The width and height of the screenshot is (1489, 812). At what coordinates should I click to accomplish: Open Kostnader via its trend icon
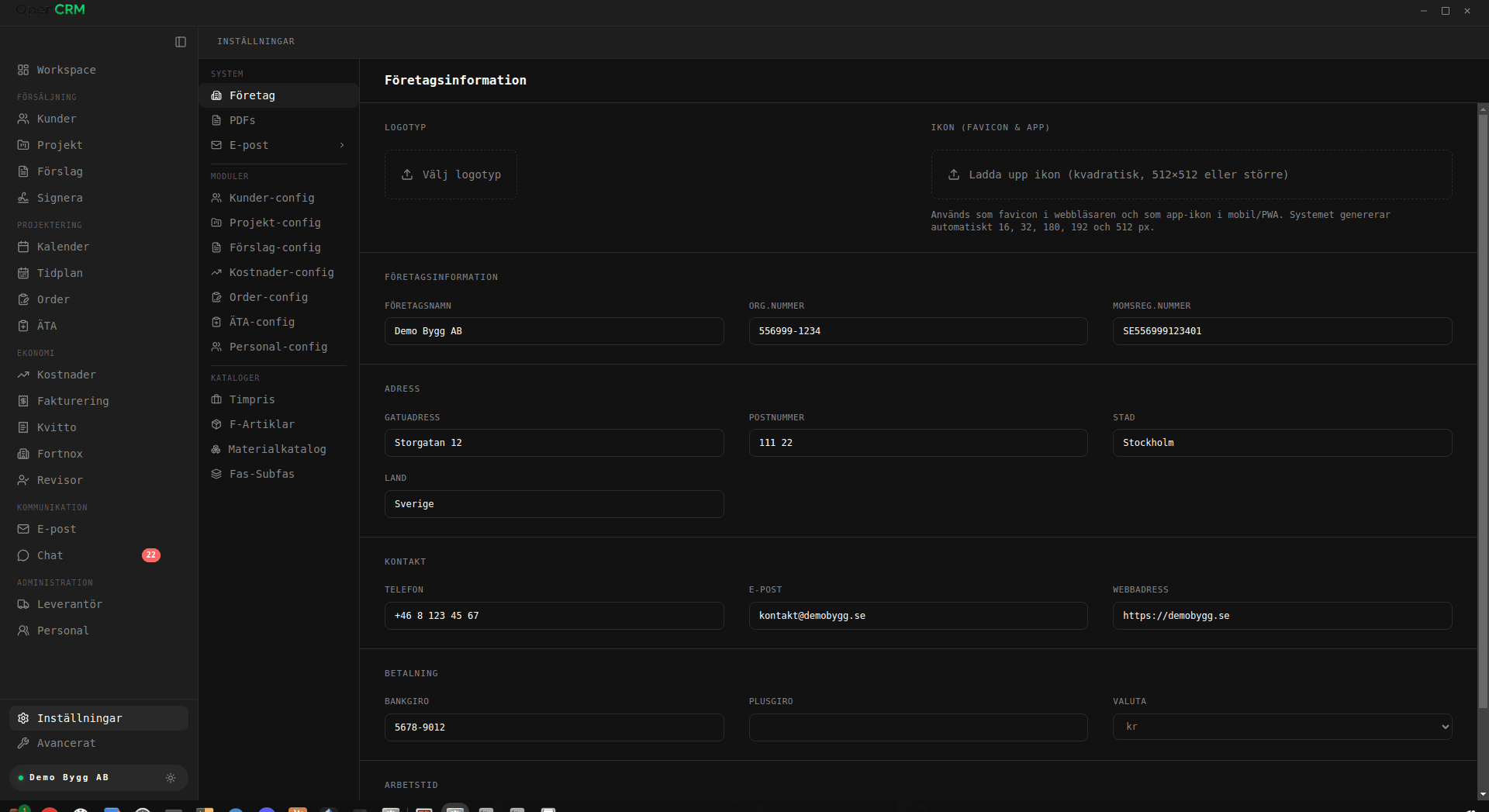coord(23,375)
